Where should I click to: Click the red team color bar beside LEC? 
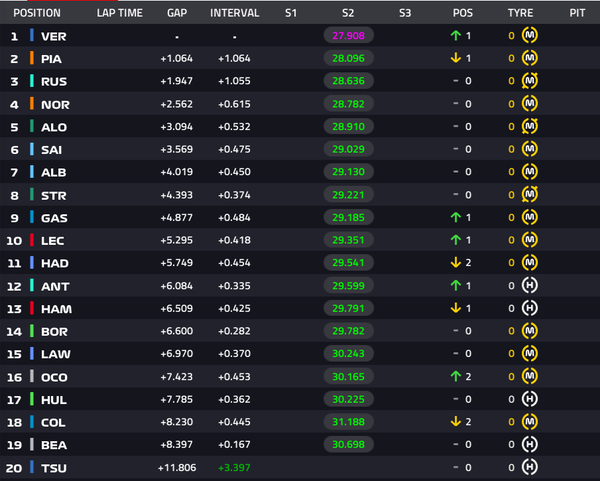(32, 240)
